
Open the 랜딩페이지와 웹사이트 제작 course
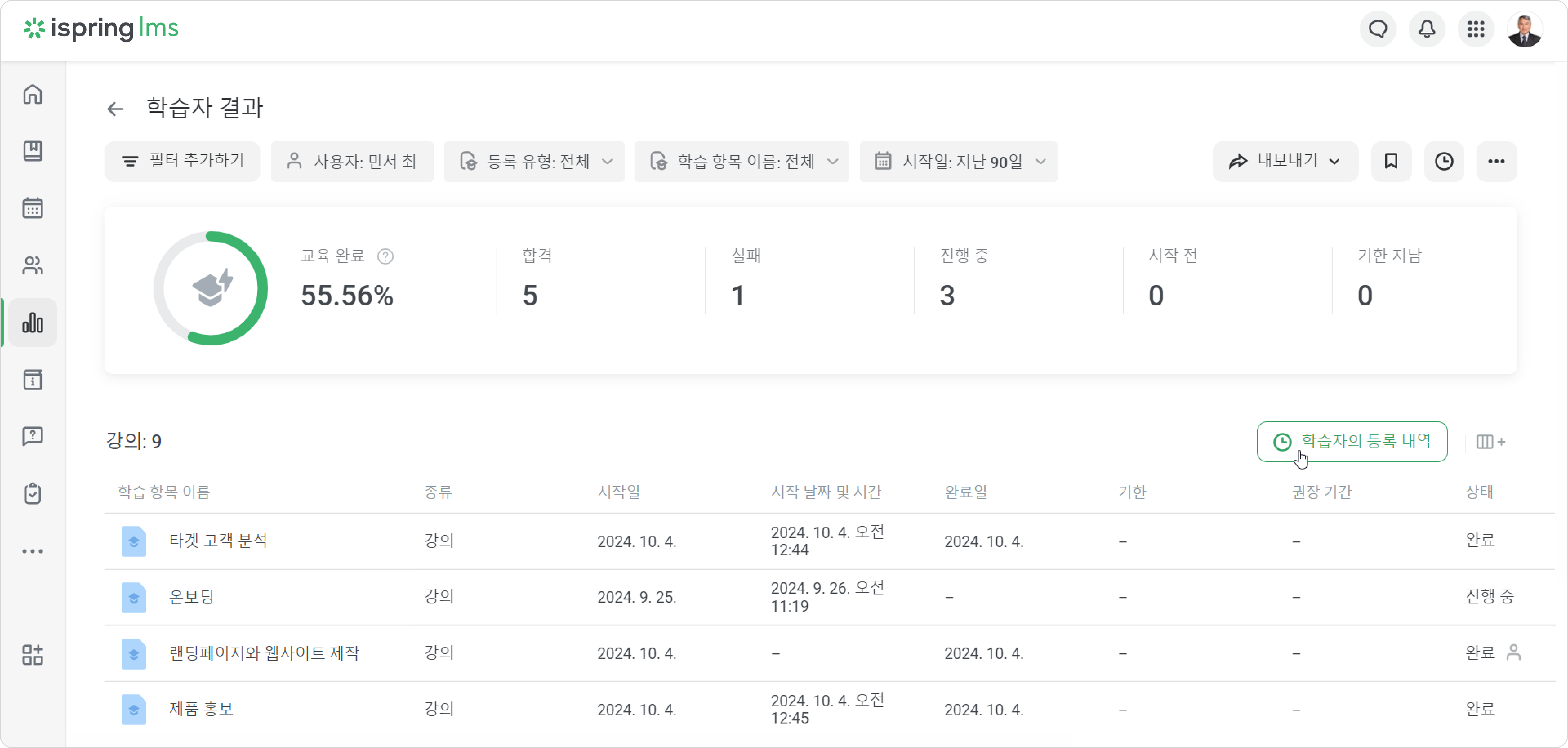click(264, 653)
